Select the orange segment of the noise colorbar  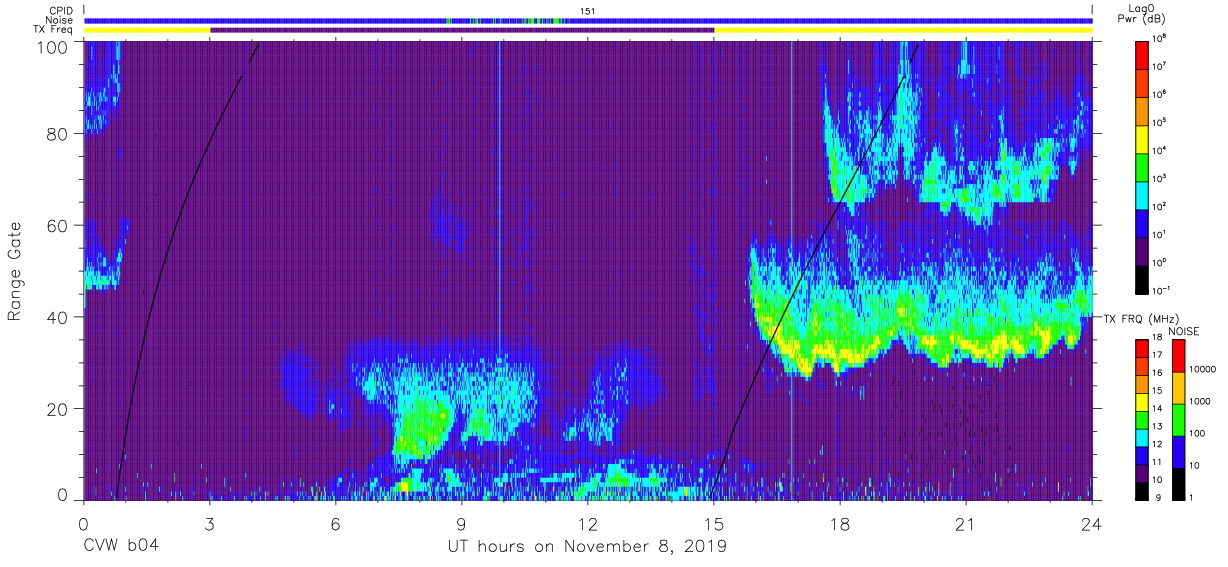pyautogui.click(x=1178, y=388)
